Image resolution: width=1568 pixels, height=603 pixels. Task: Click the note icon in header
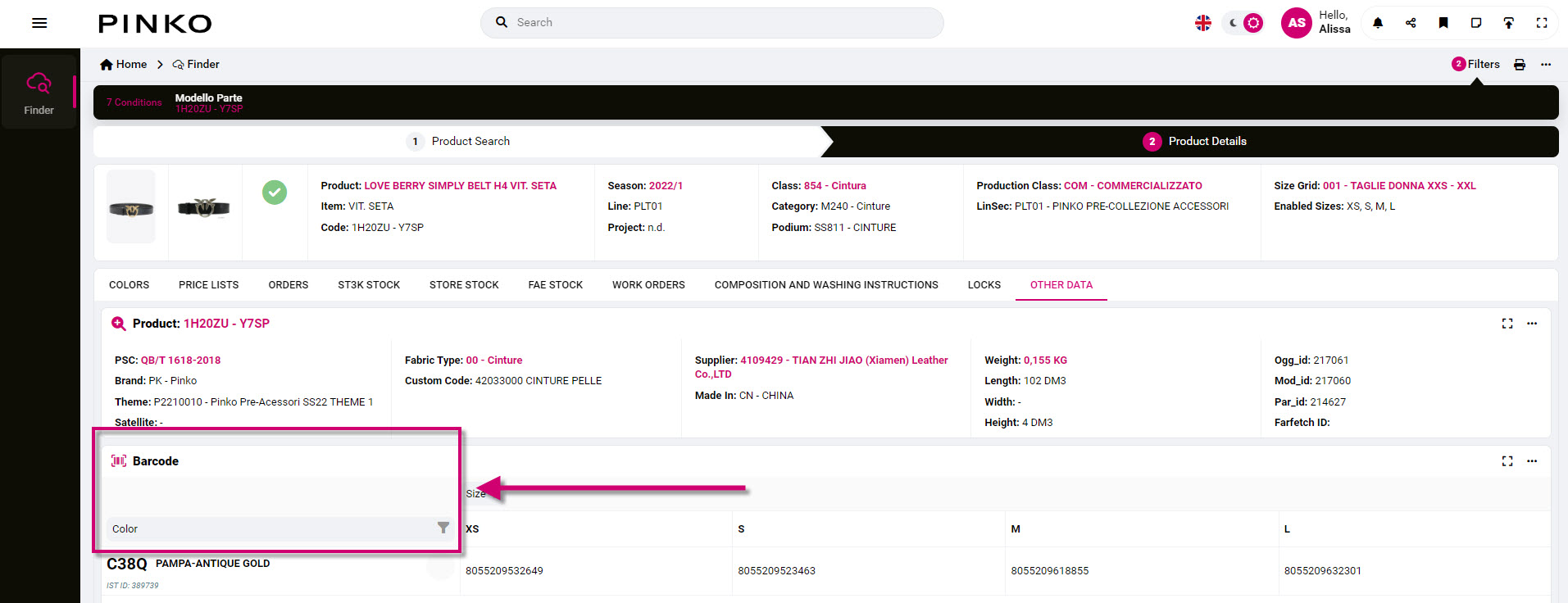click(x=1476, y=23)
